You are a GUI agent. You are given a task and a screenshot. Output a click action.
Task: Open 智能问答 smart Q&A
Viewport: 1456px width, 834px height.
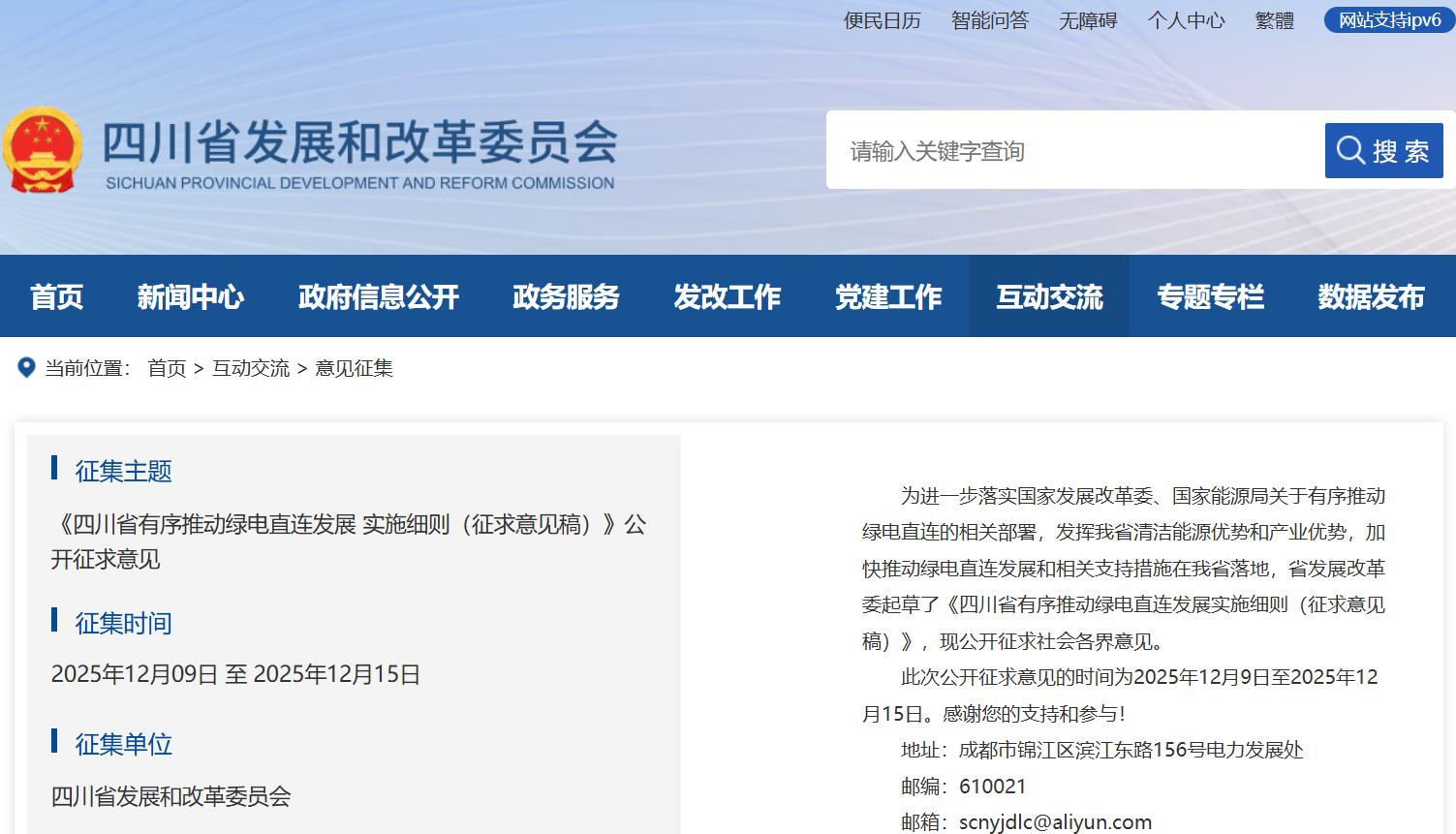click(x=989, y=20)
